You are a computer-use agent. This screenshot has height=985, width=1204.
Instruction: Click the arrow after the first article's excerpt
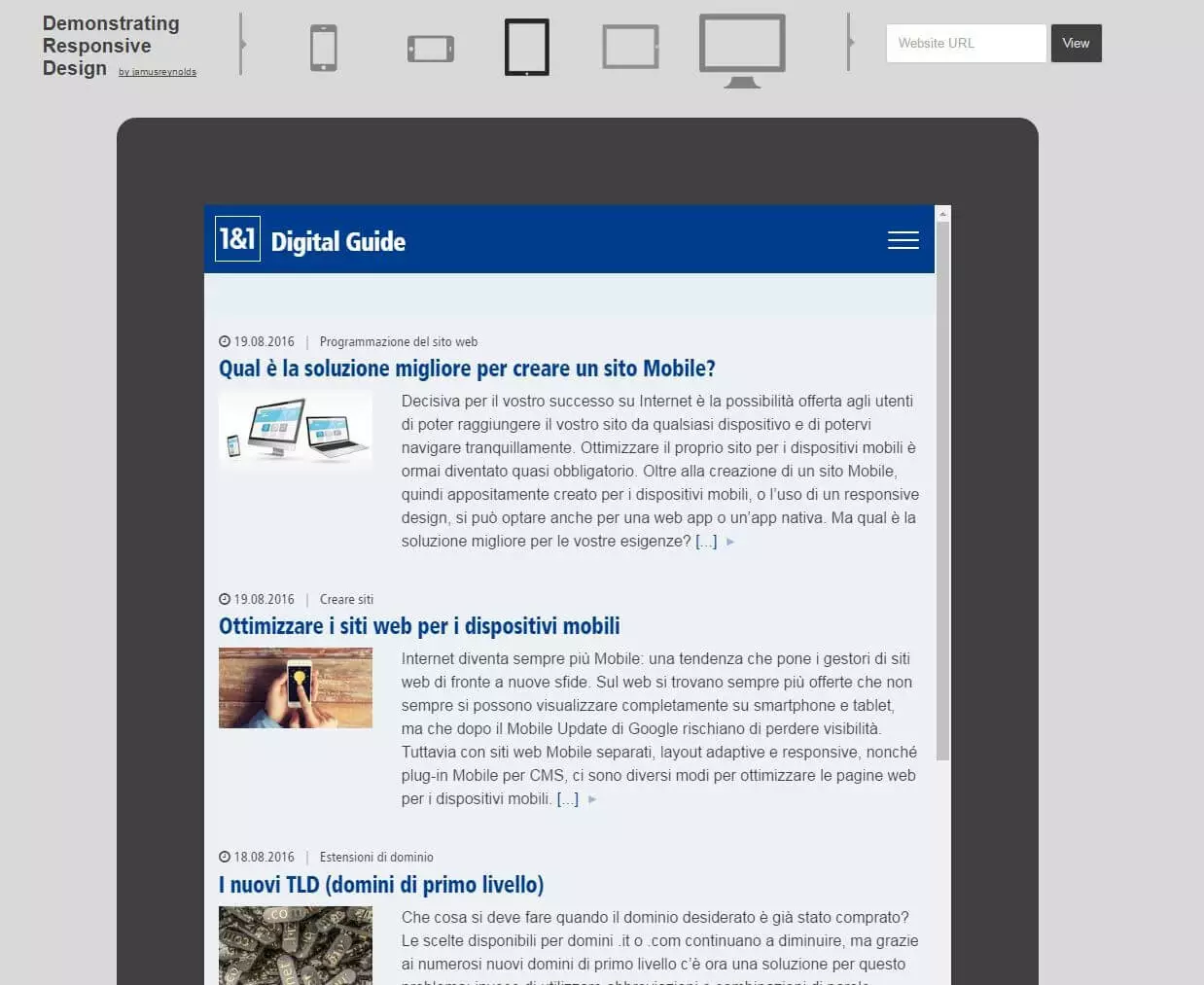click(x=730, y=542)
